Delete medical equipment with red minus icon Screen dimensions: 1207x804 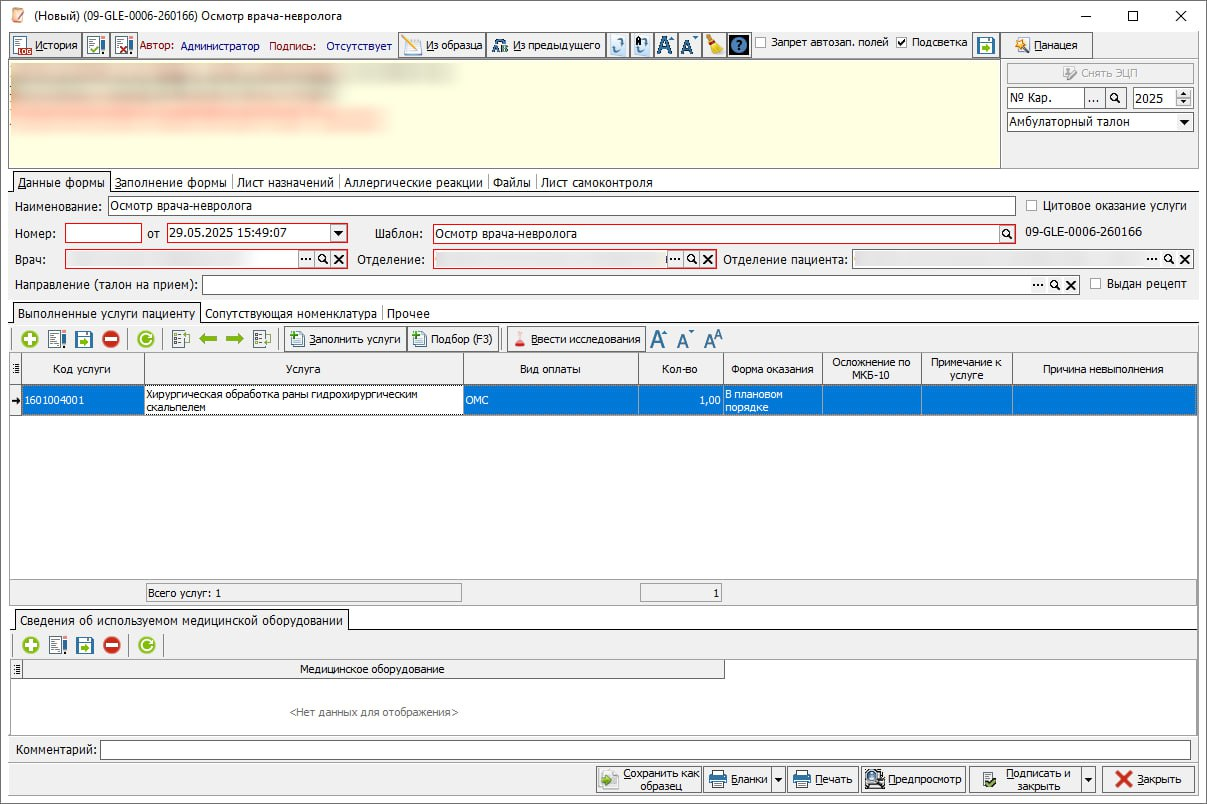click(111, 645)
